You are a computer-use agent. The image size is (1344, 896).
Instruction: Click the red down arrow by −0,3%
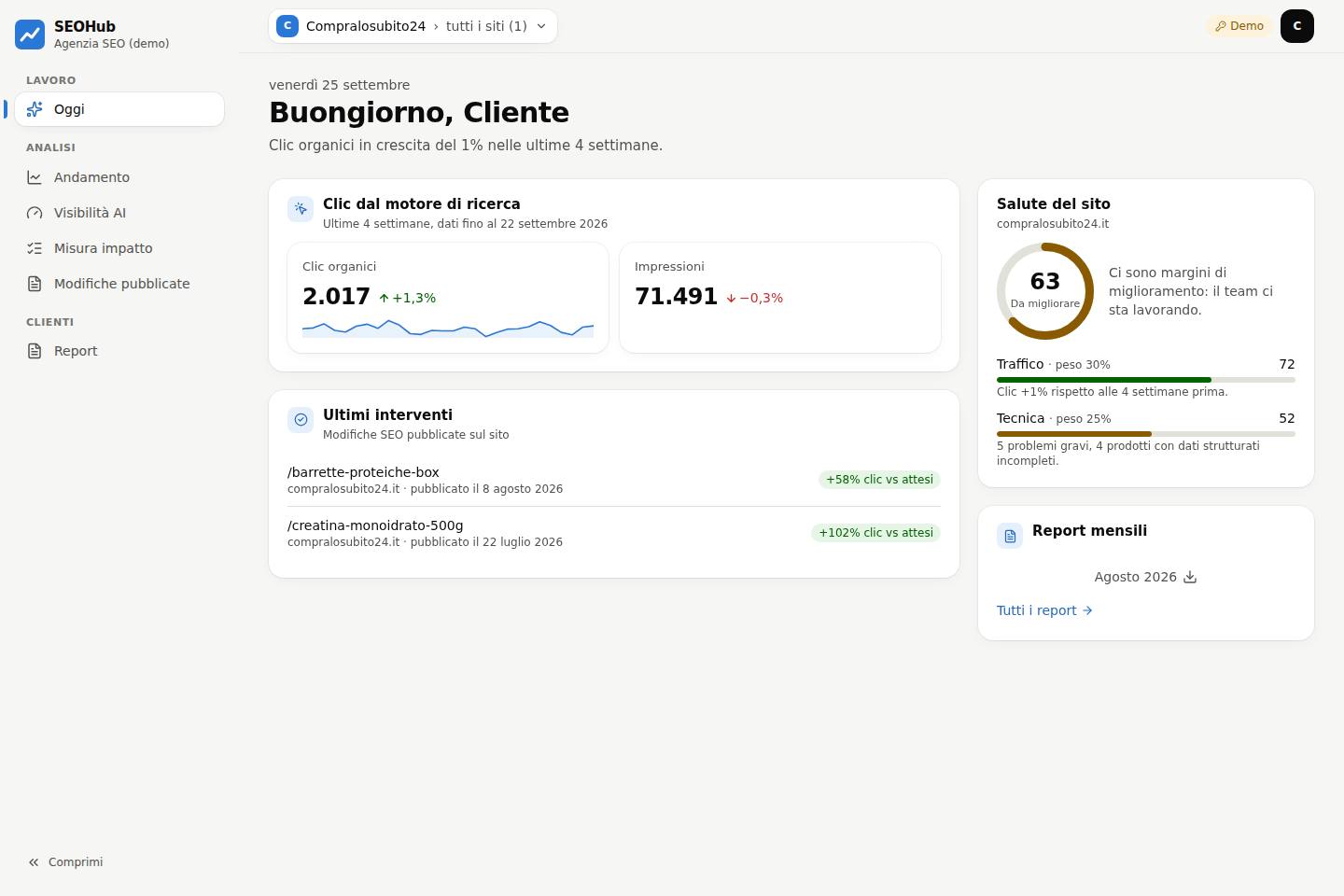[731, 298]
